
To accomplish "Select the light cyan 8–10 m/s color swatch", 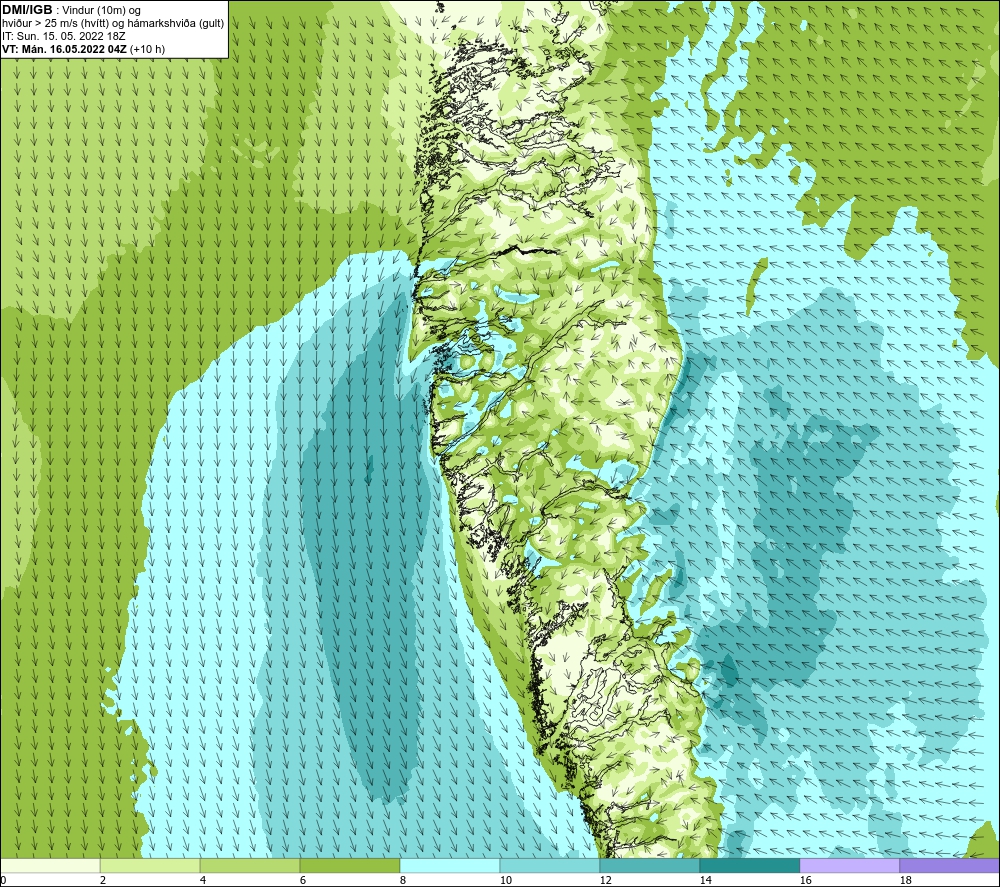I will [x=450, y=865].
